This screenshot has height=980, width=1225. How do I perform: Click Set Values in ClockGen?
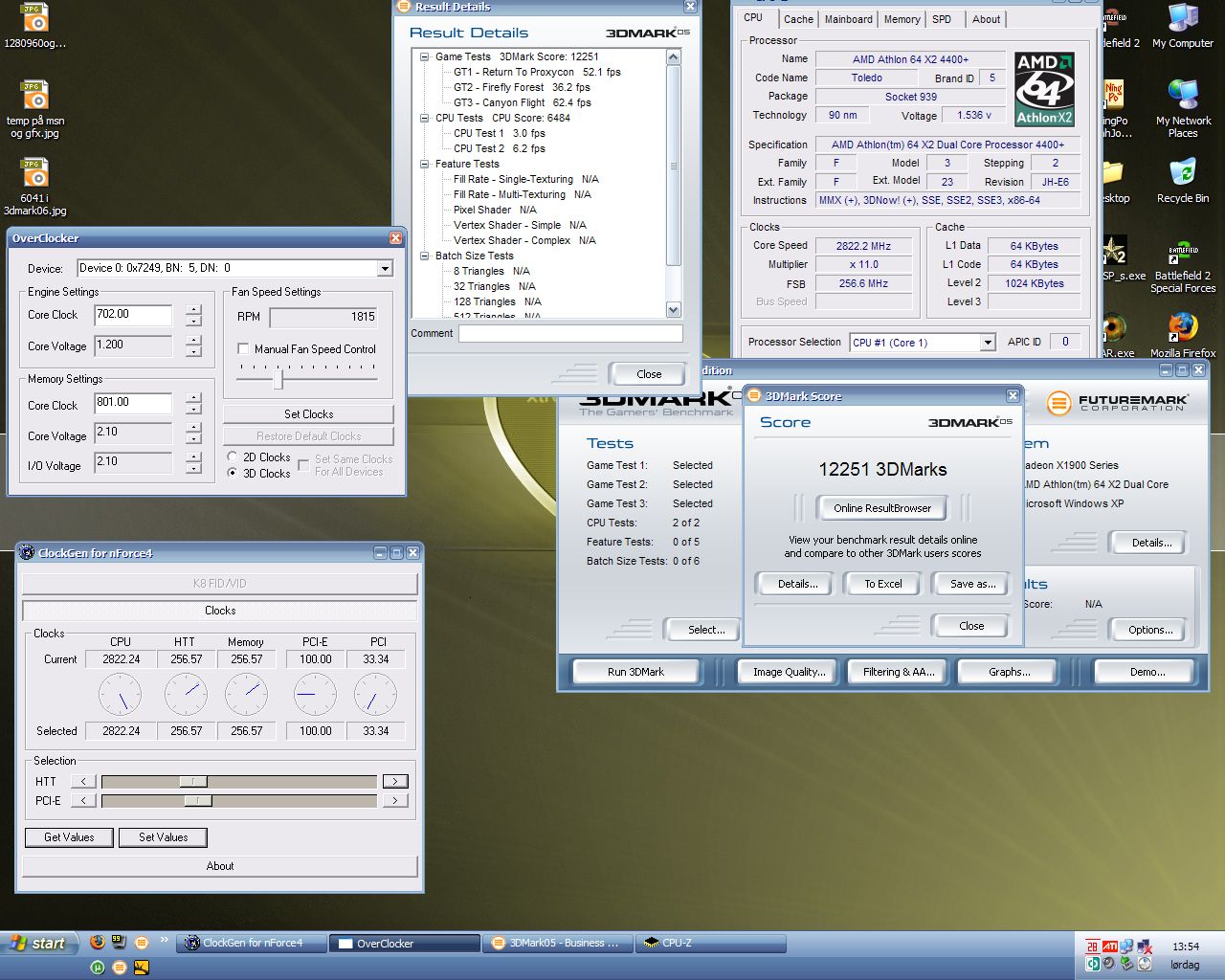pyautogui.click(x=163, y=837)
